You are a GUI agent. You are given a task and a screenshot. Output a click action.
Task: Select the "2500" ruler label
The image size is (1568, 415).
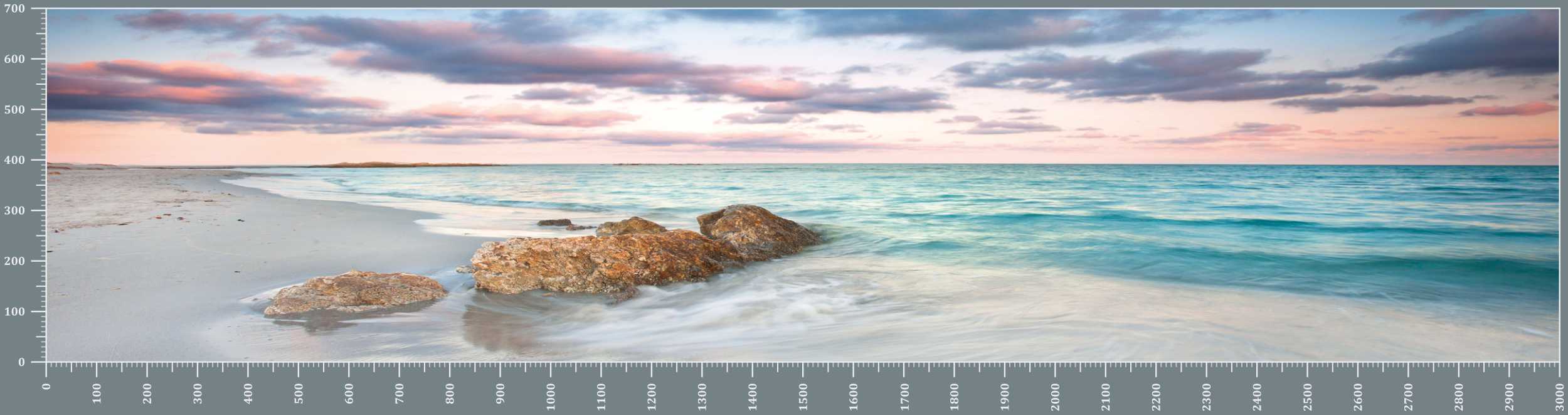click(x=1307, y=396)
